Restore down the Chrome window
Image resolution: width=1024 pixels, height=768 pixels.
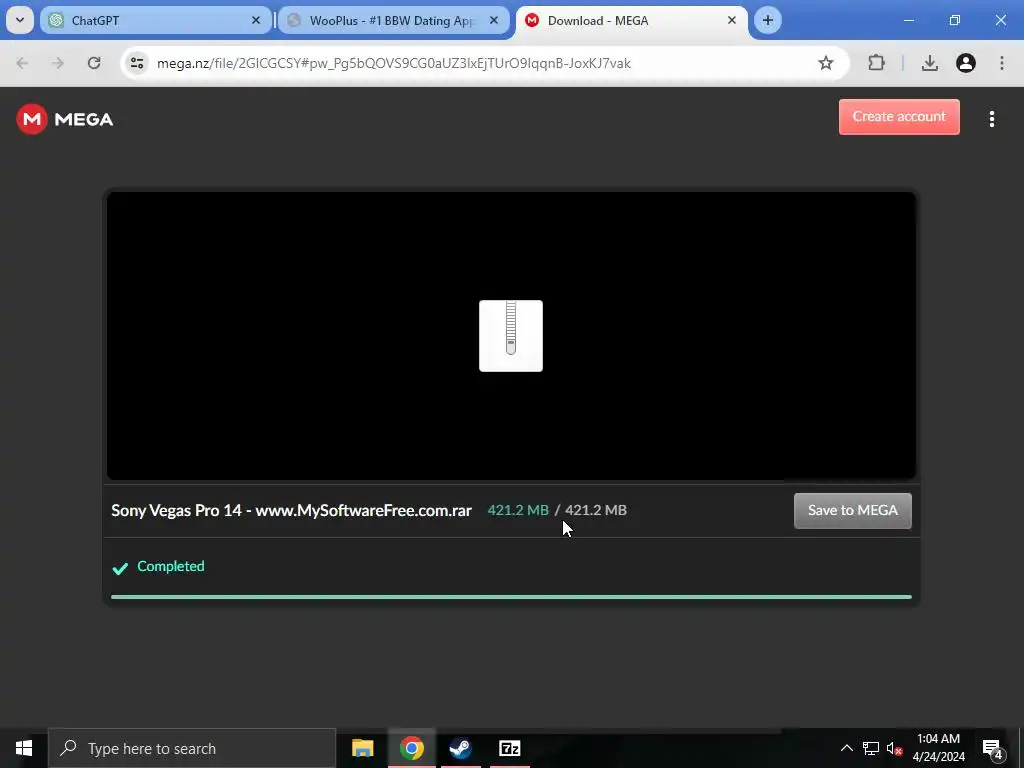tap(954, 20)
